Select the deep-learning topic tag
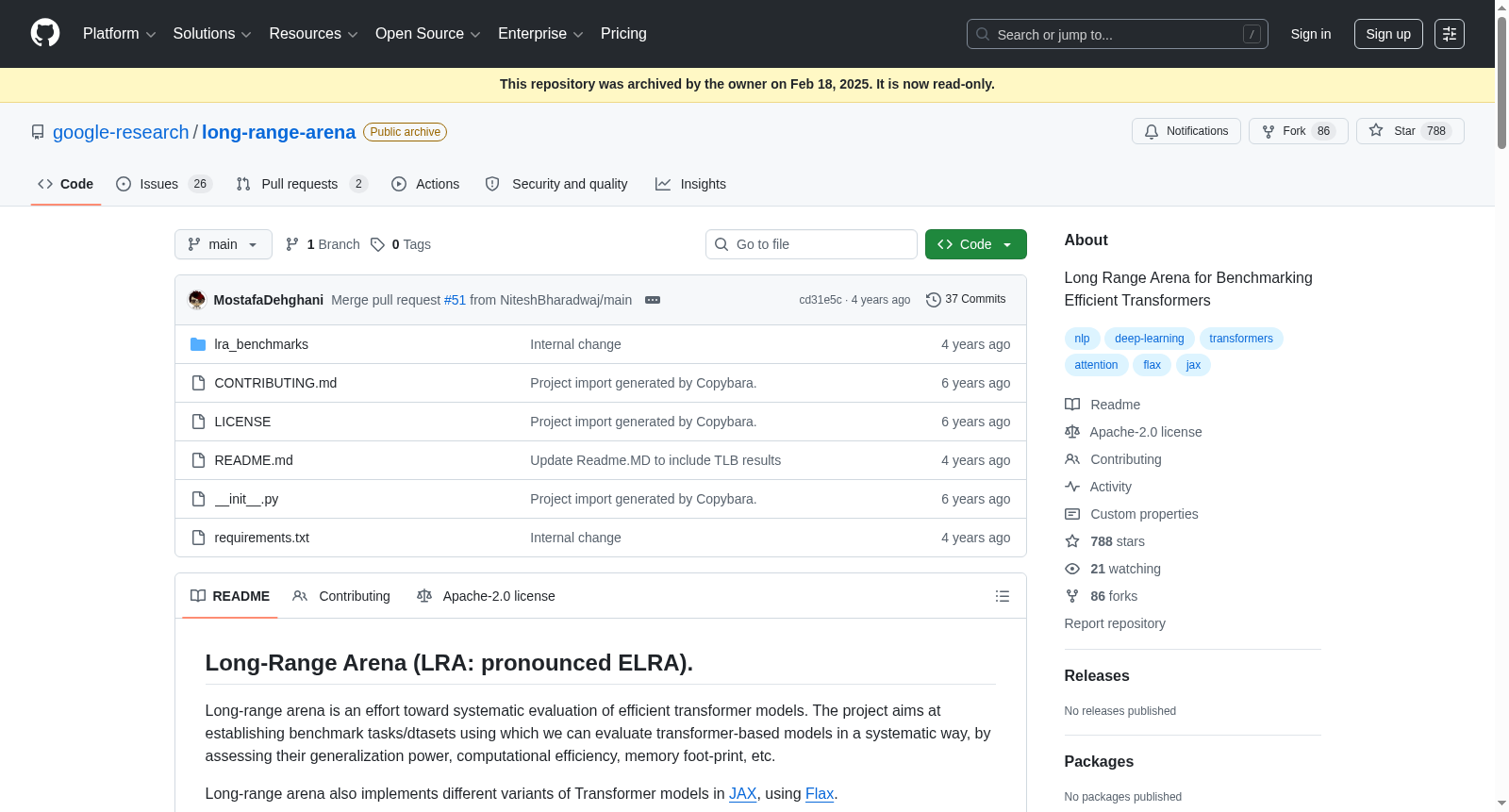Image resolution: width=1509 pixels, height=812 pixels. coord(1149,339)
